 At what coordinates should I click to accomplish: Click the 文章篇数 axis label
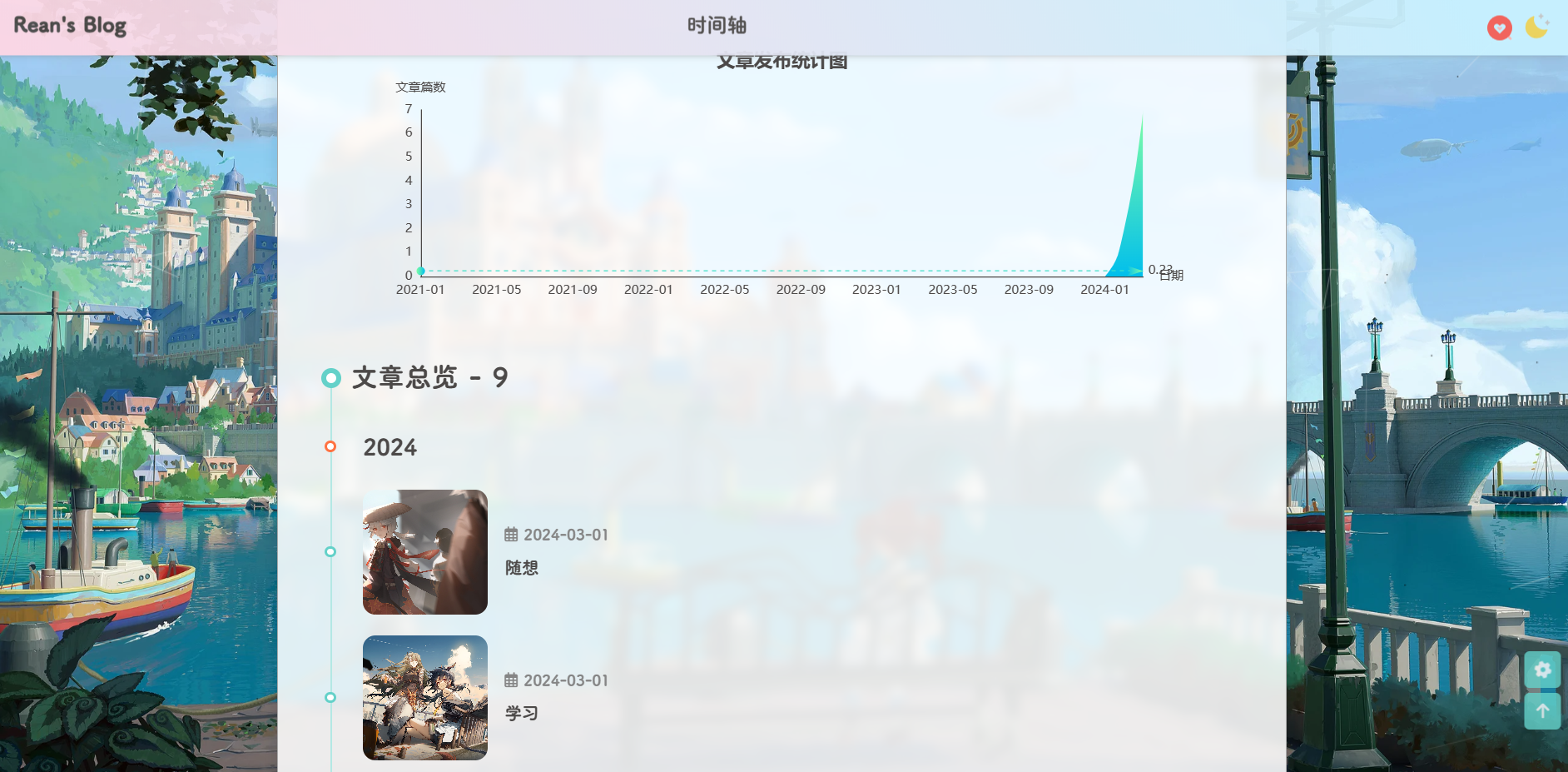420,87
